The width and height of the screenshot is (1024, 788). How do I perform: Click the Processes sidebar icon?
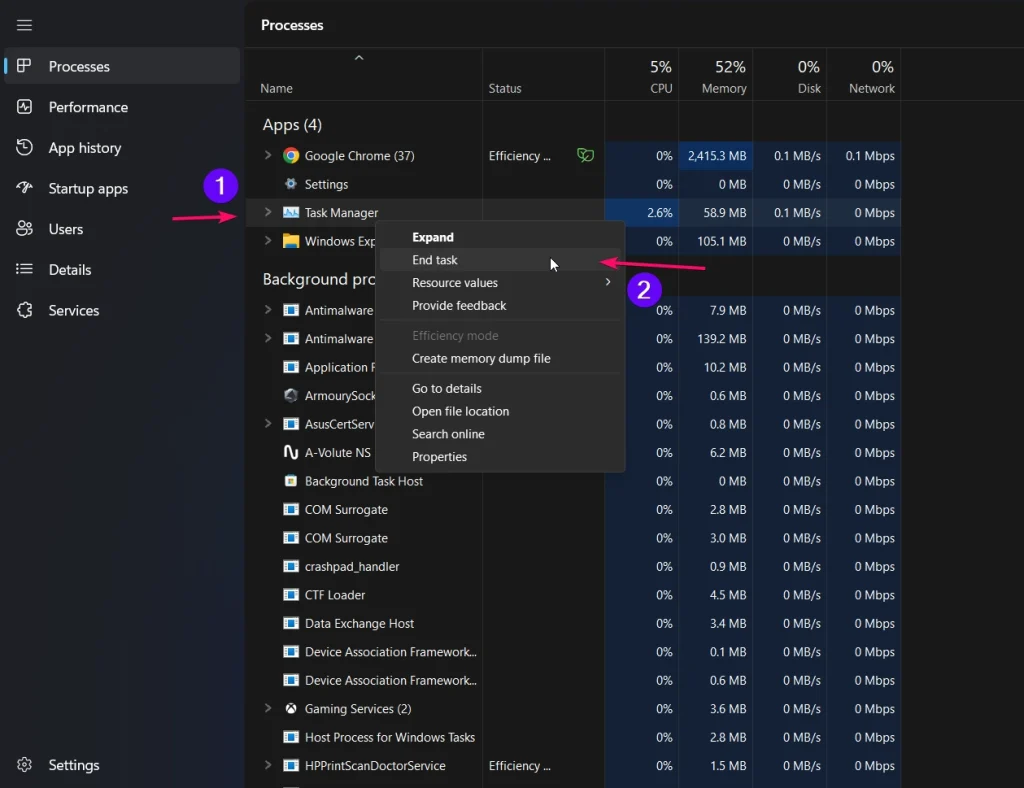click(x=24, y=66)
